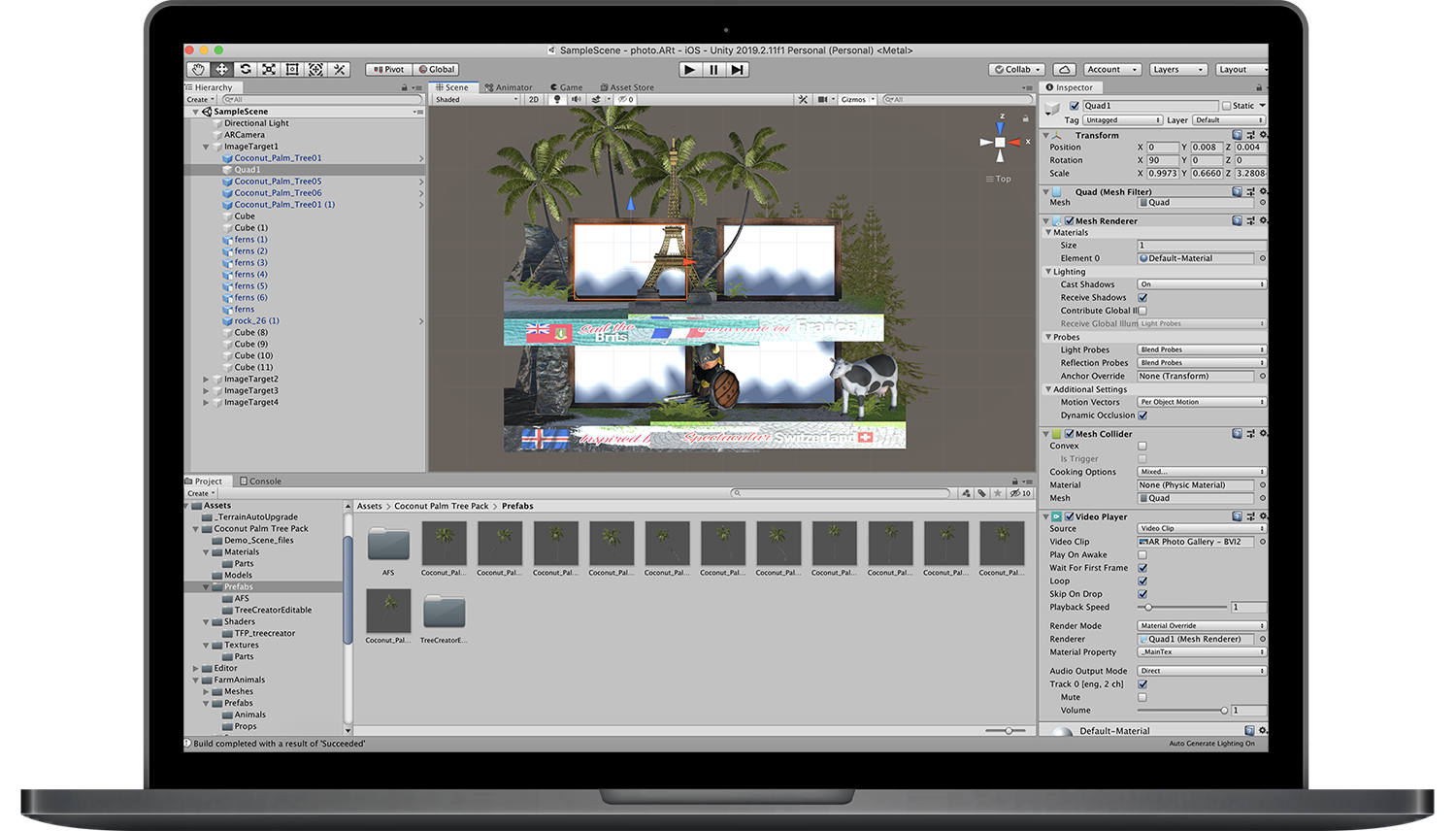Collapse the Video Player component

tap(1046, 516)
